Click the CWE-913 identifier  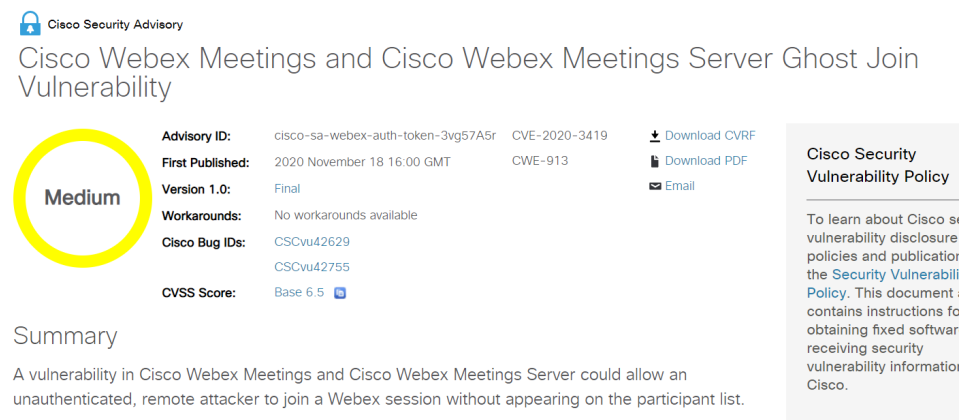click(x=540, y=161)
